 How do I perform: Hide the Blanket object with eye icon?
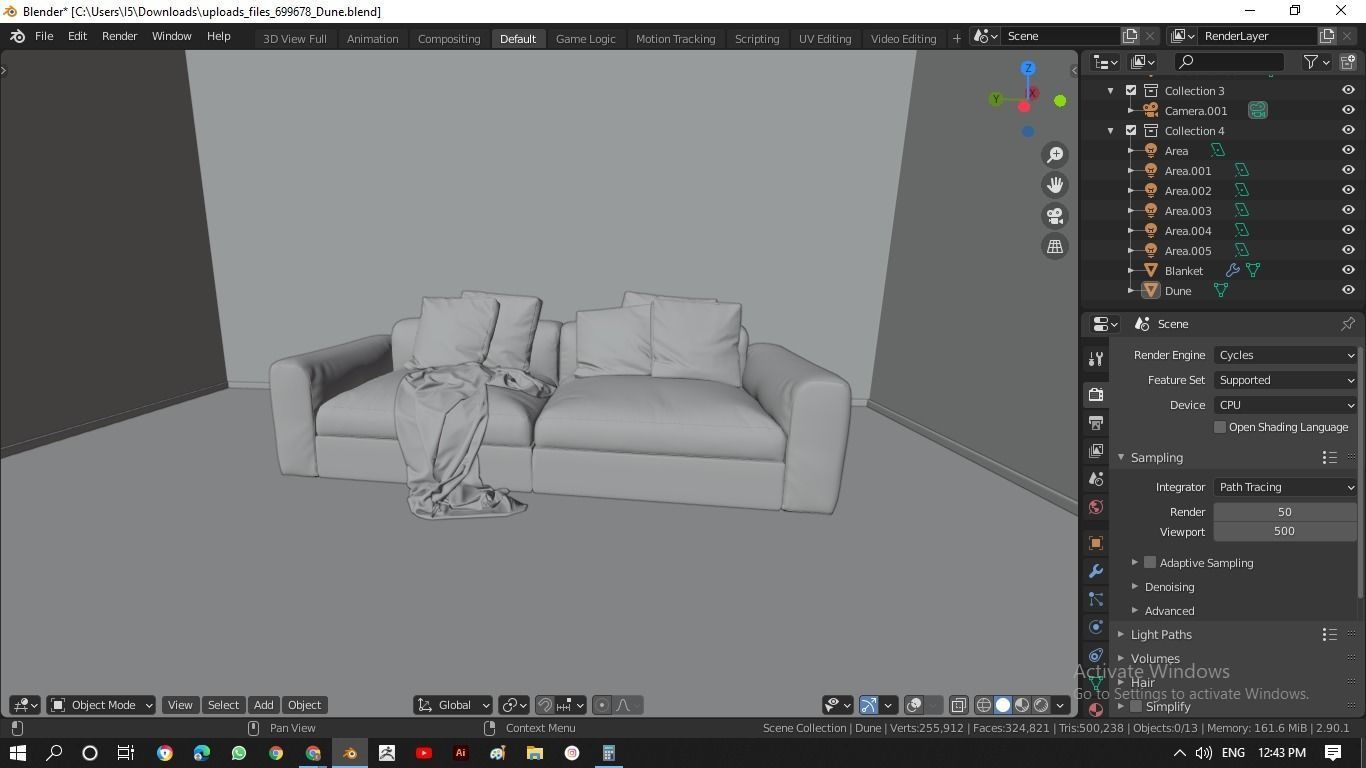(1348, 270)
